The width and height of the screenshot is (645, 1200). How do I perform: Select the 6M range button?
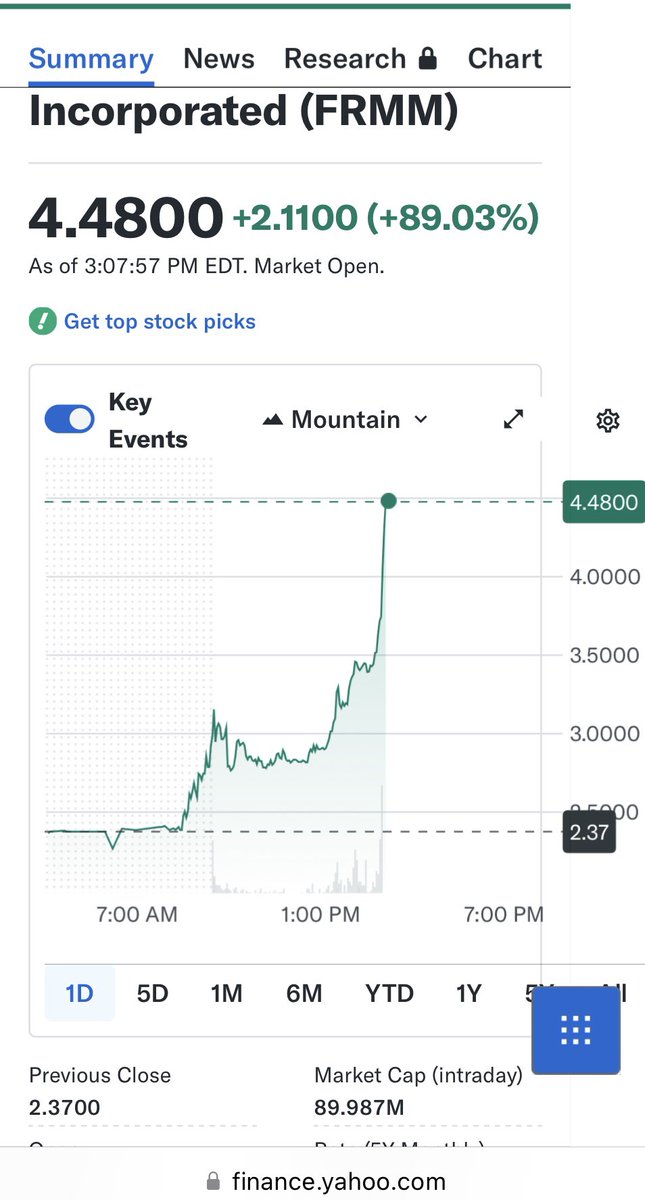(304, 993)
